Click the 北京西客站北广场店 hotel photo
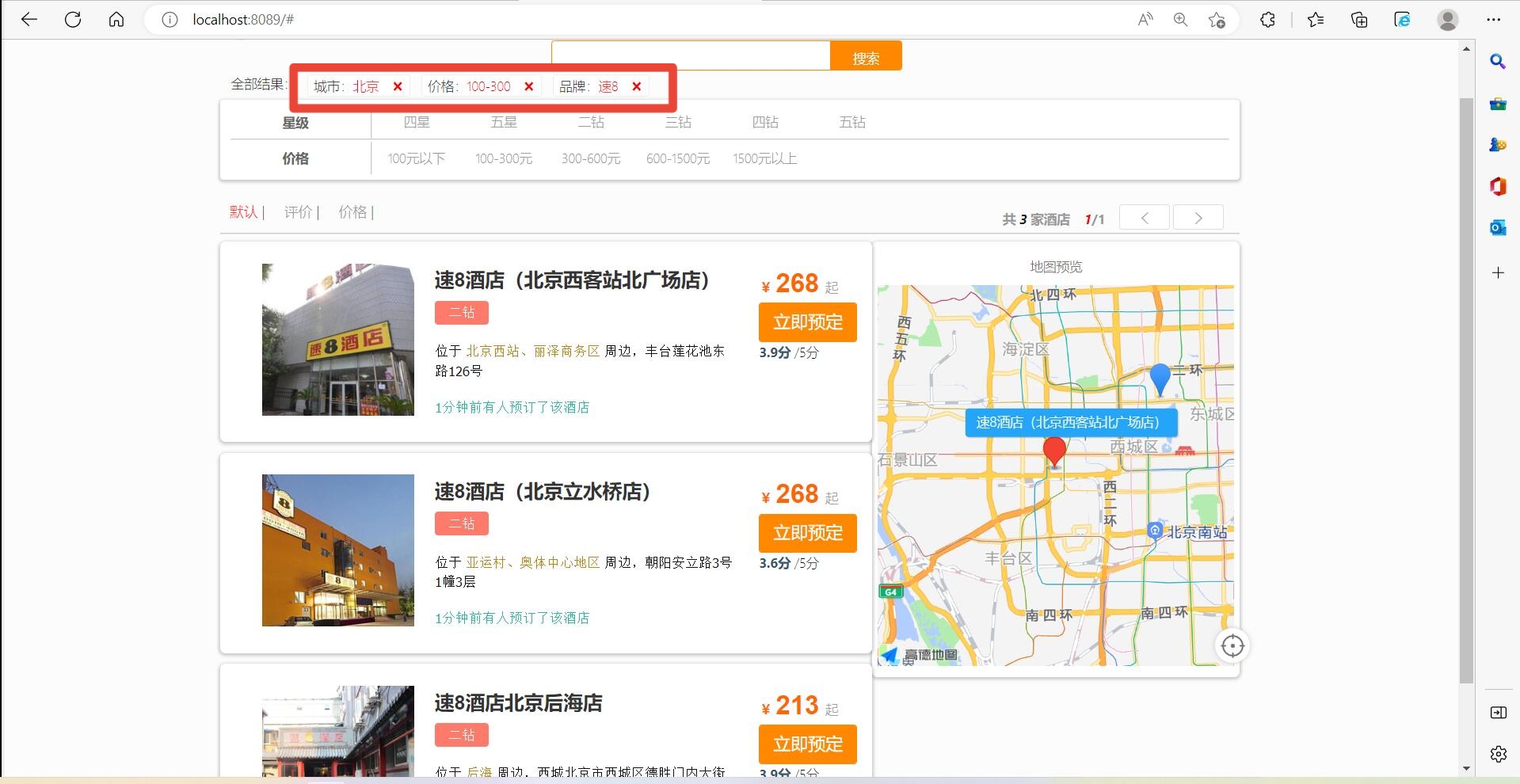The width and height of the screenshot is (1520, 784). click(x=338, y=340)
